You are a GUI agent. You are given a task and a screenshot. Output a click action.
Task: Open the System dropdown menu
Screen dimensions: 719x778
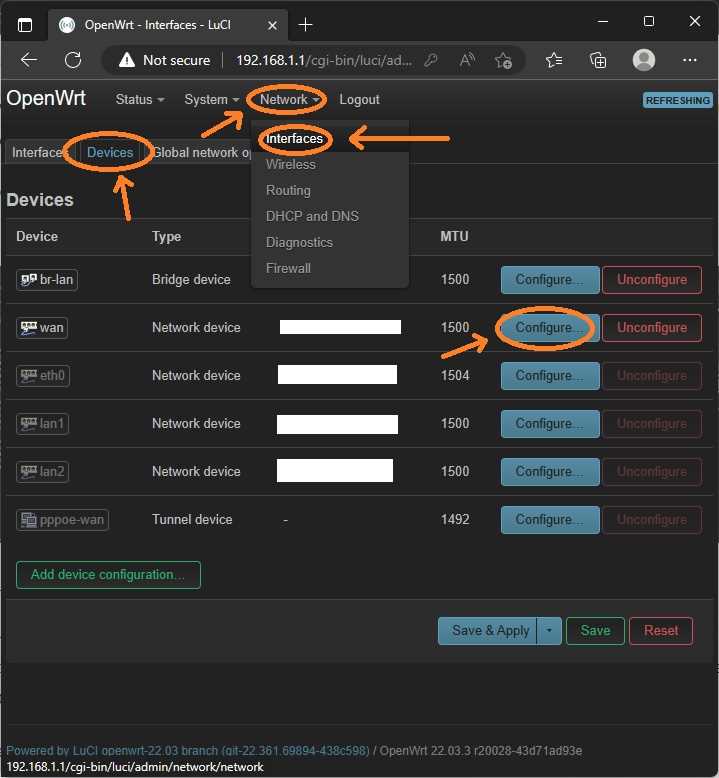(x=212, y=100)
